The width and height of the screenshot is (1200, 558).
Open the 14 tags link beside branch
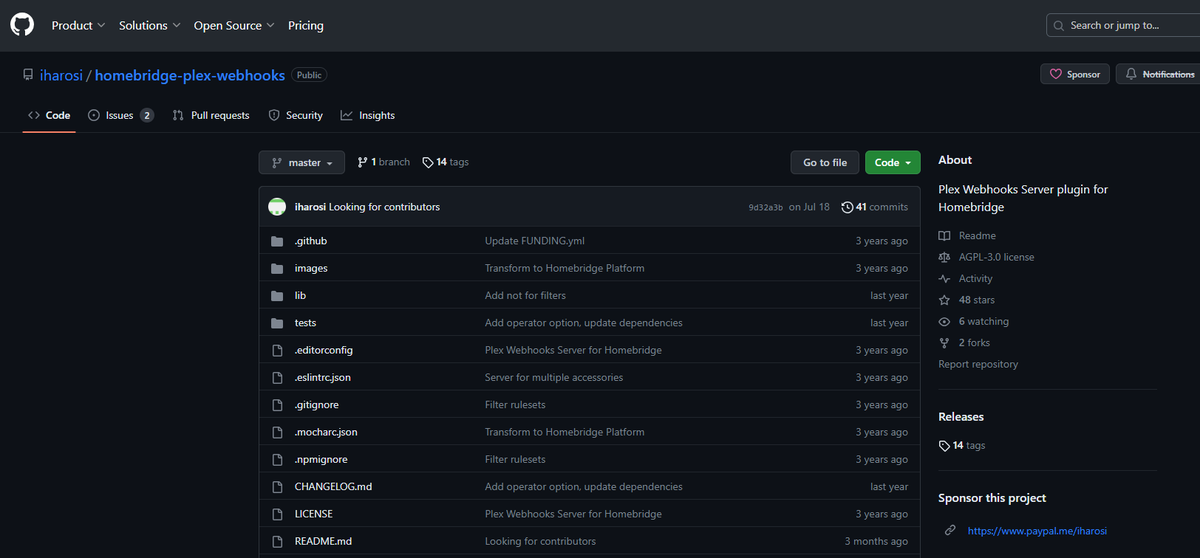click(445, 162)
